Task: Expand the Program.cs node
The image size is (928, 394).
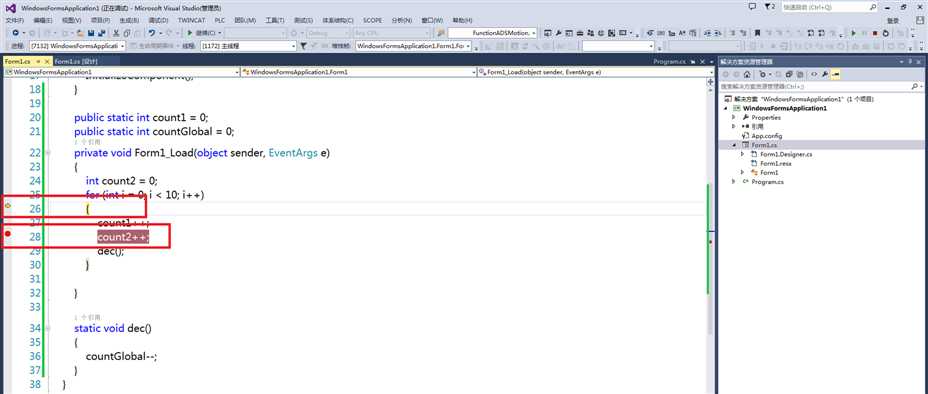Action: pyautogui.click(x=734, y=182)
